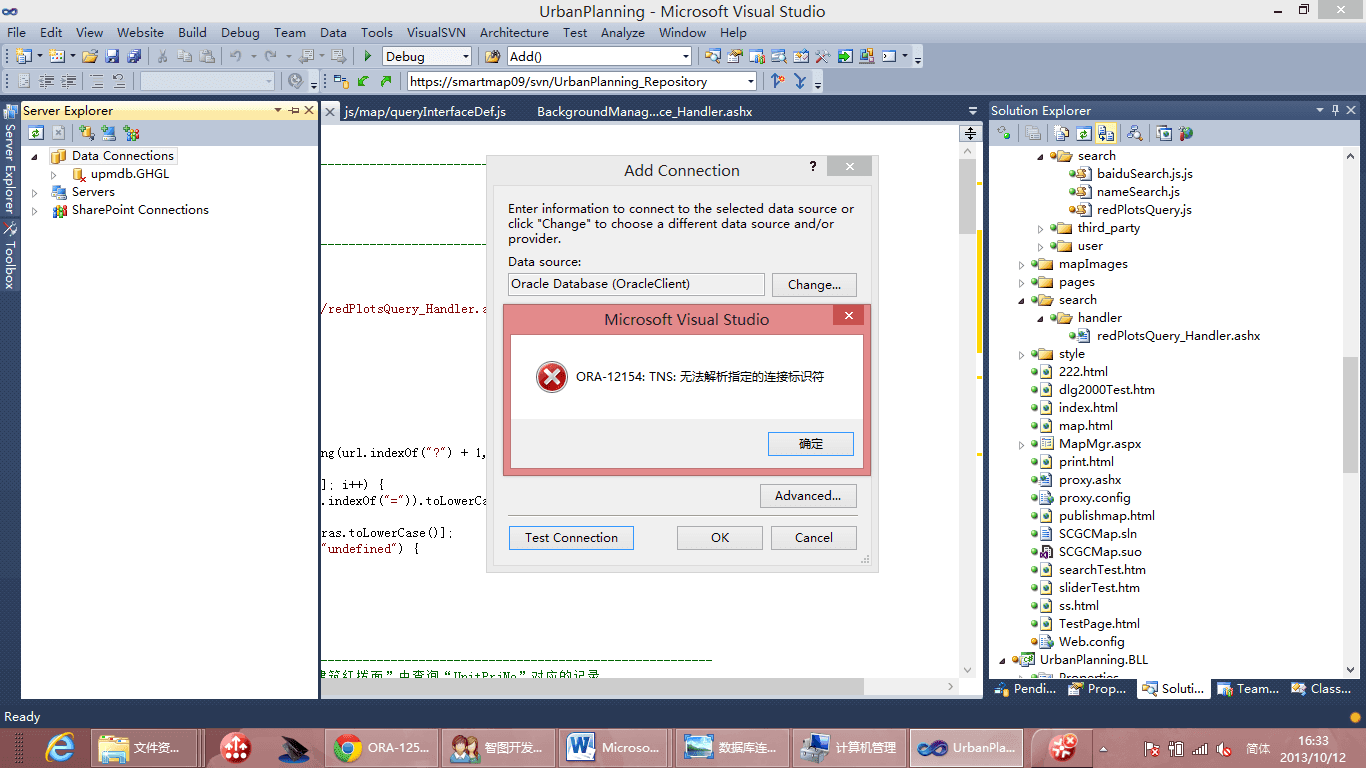Open the Debug configuration dropdown

(x=465, y=56)
